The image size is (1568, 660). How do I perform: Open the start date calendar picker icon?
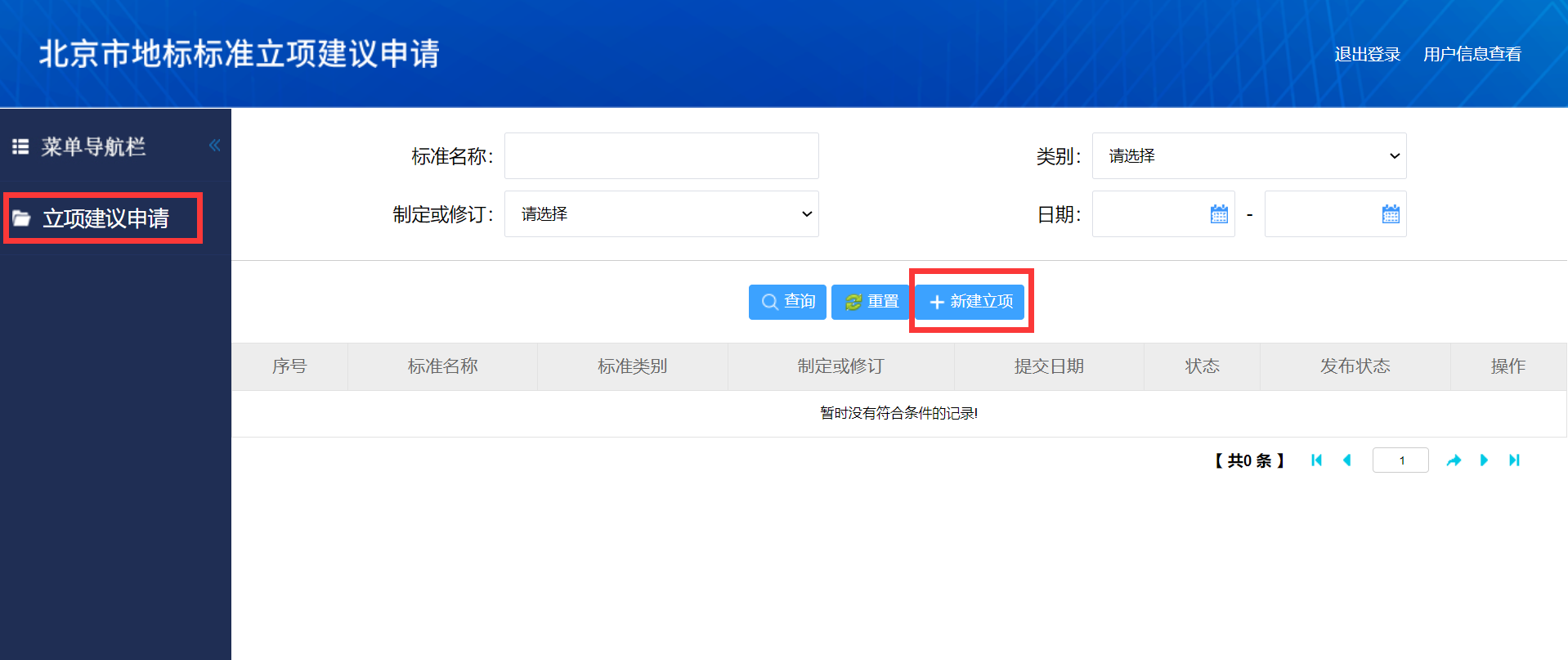point(1219,214)
